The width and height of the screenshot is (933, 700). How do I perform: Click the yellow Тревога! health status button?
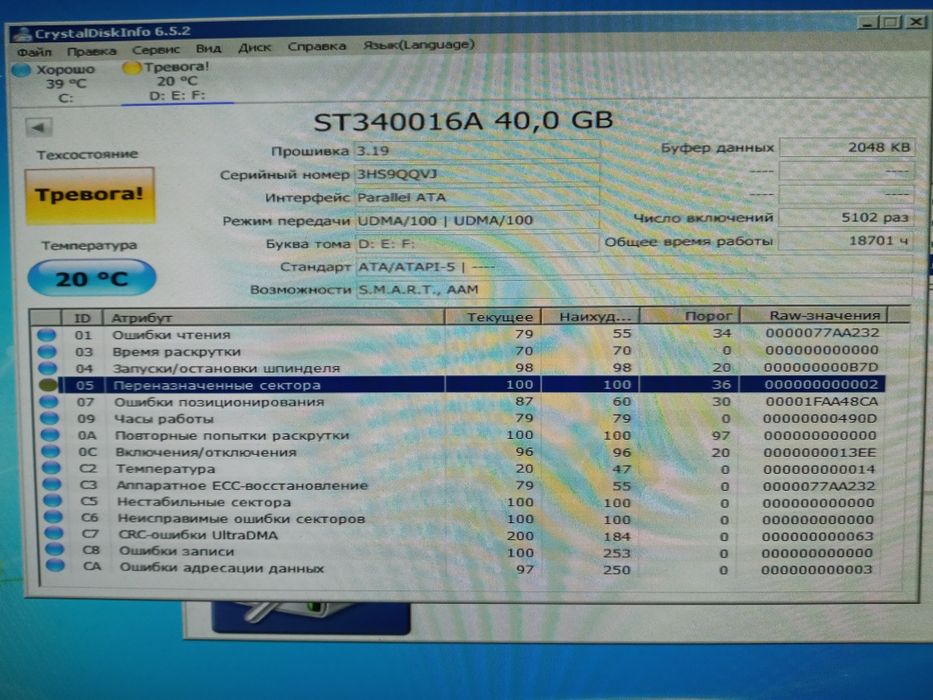(x=90, y=195)
